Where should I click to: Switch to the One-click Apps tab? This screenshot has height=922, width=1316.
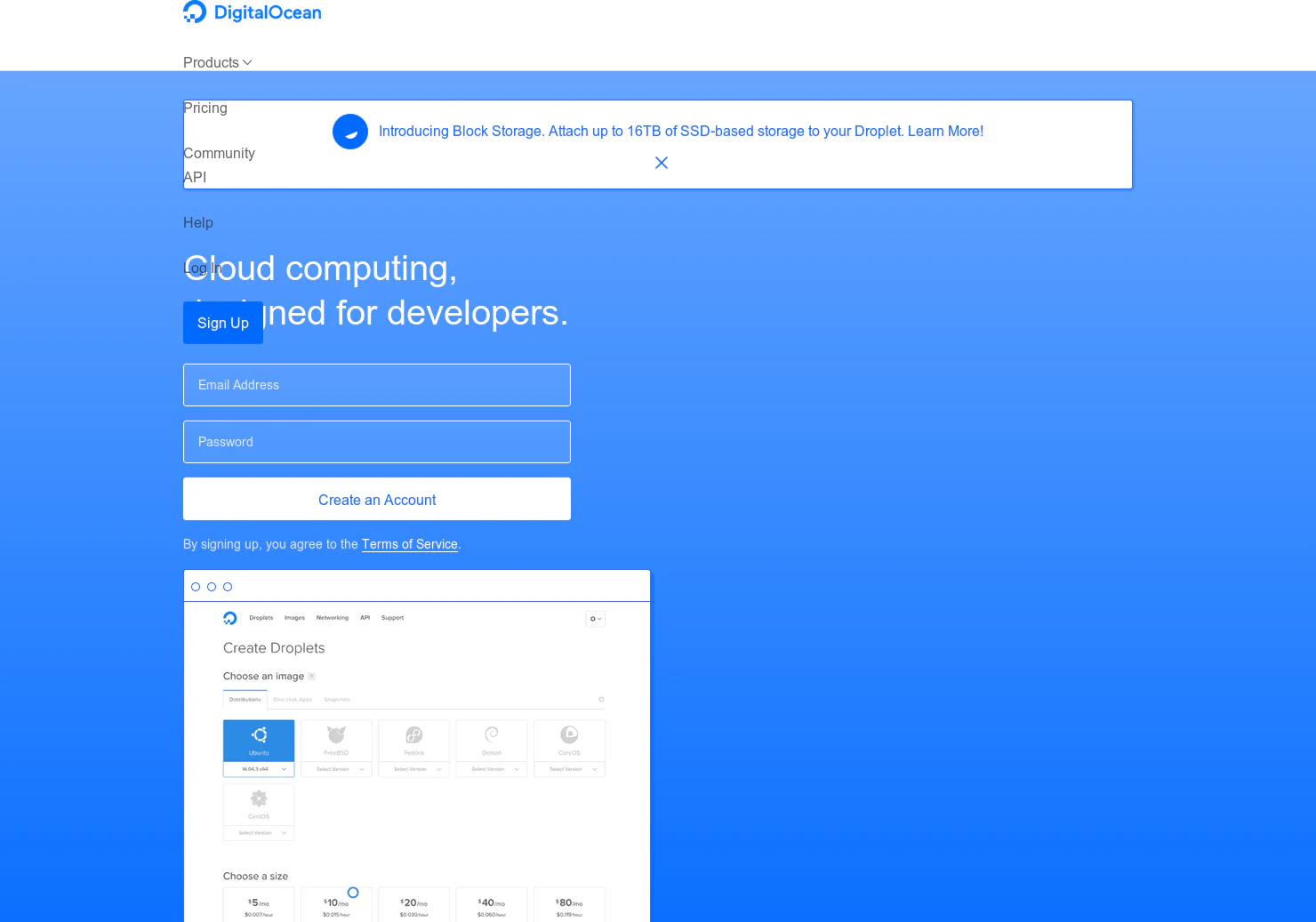point(292,699)
